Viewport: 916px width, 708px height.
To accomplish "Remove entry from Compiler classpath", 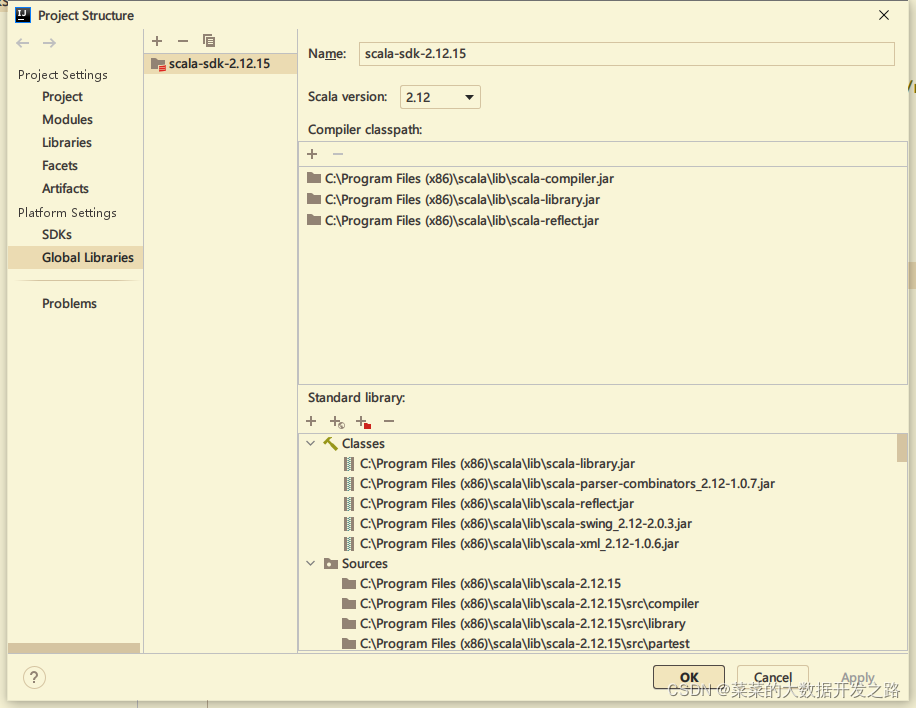I will 338,154.
